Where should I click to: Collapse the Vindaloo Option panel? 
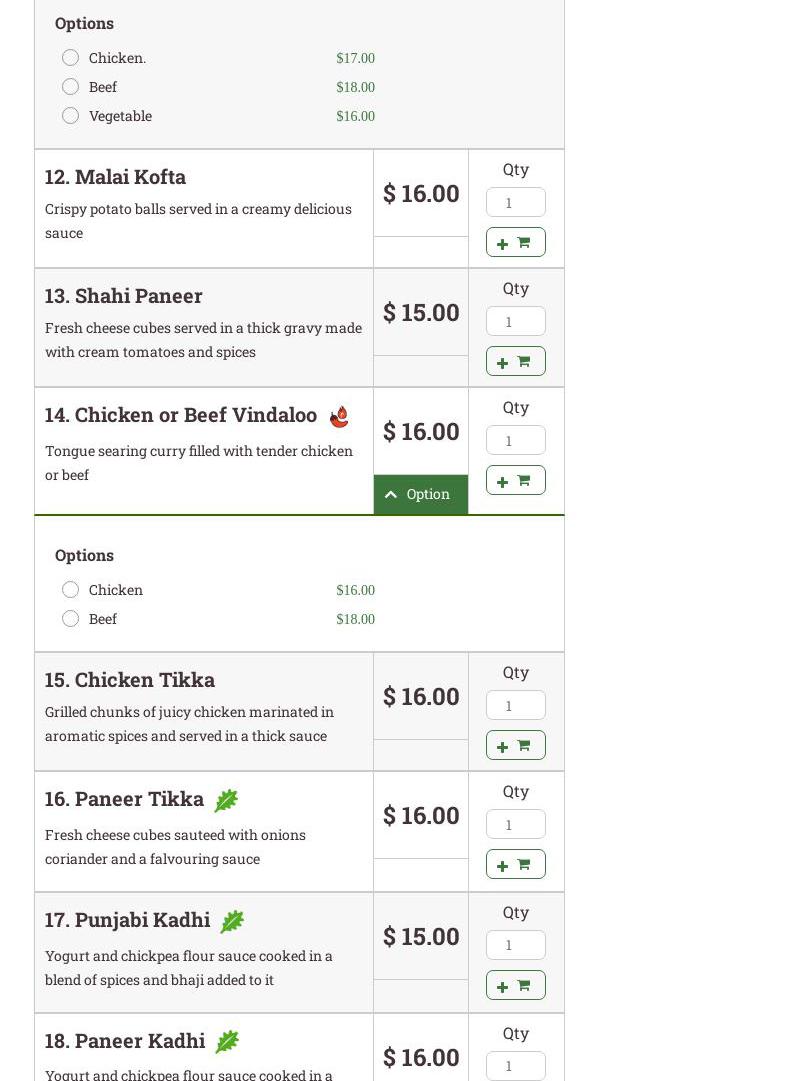tap(420, 494)
